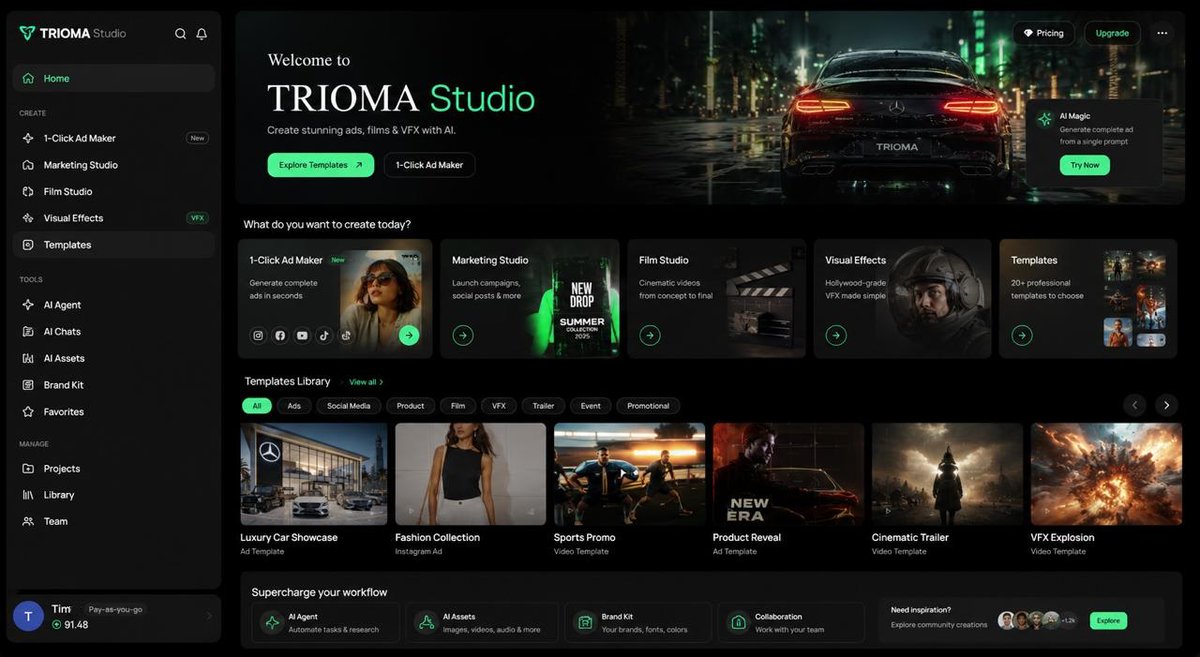Image resolution: width=1200 pixels, height=657 pixels.
Task: Select the Ads filter chip
Action: [294, 406]
